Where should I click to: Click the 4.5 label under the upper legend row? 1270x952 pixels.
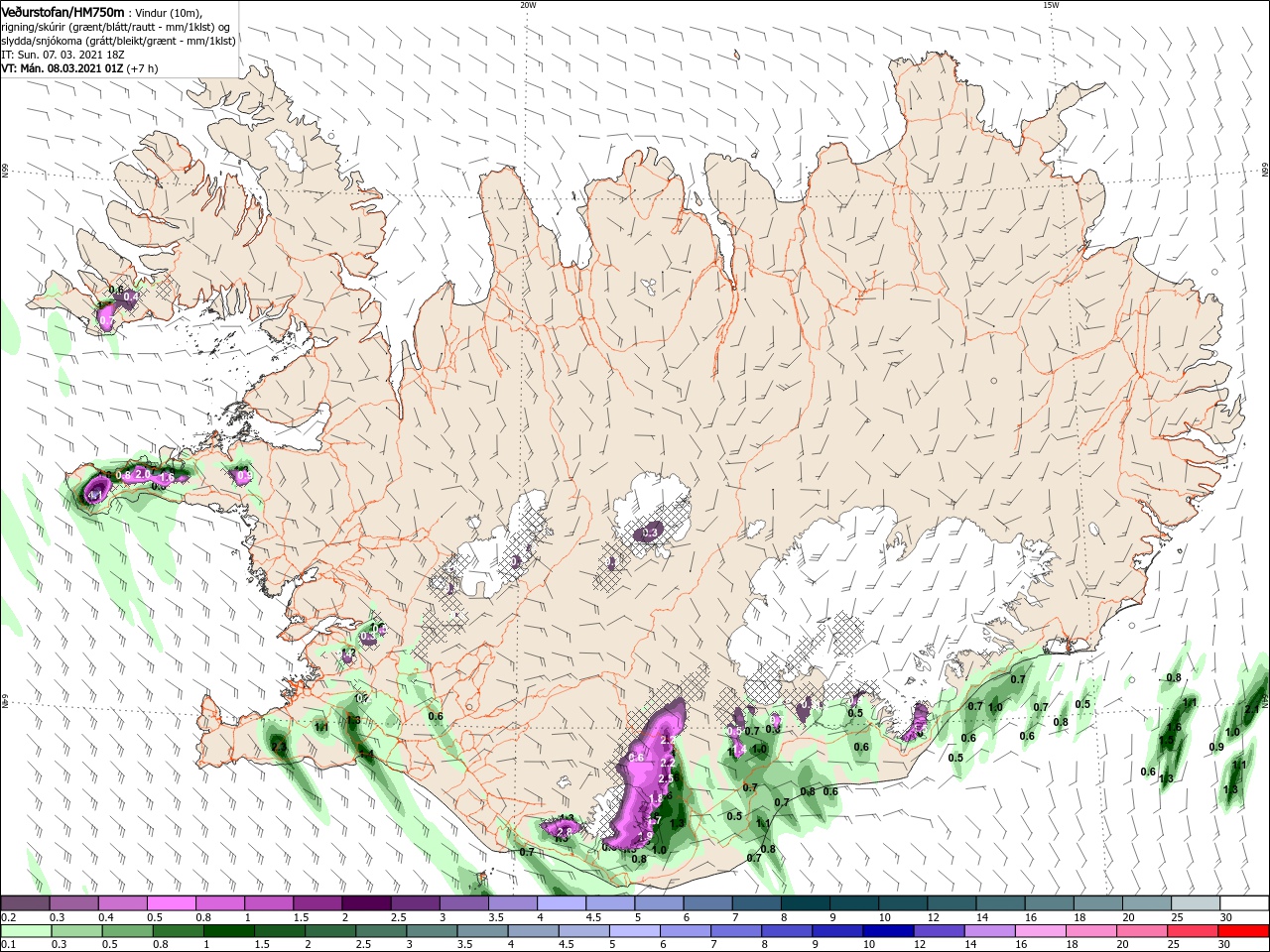pyautogui.click(x=593, y=918)
